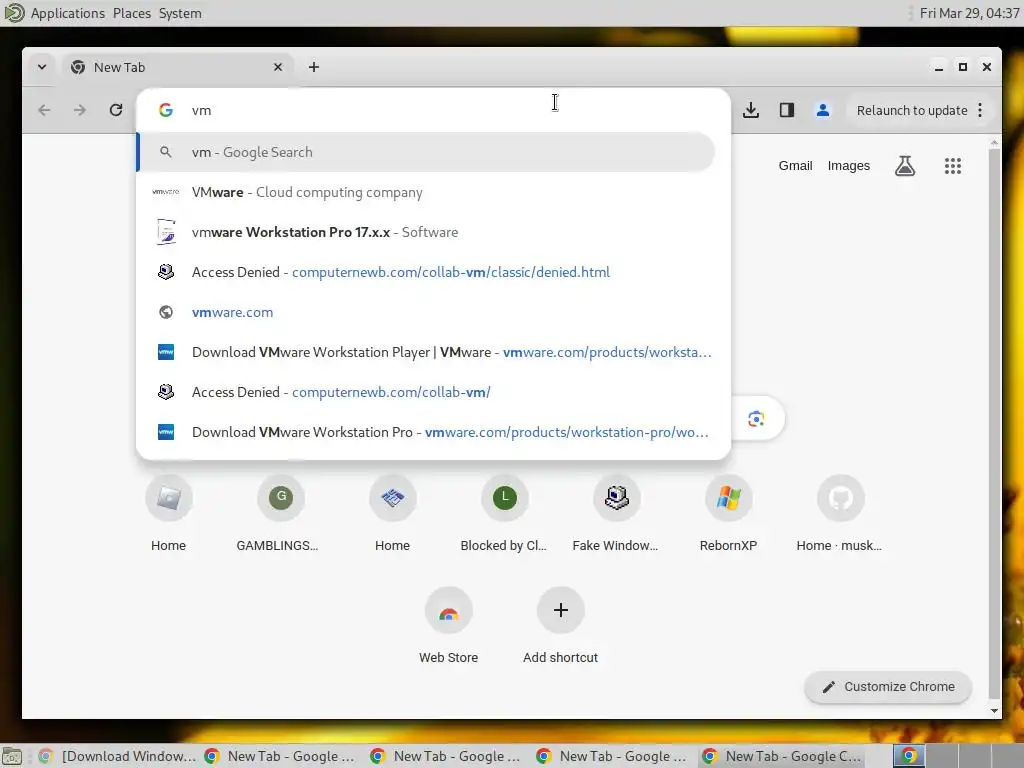The image size is (1024, 768).
Task: Open the GAMBLINGS shortcut tile
Action: coord(281,513)
